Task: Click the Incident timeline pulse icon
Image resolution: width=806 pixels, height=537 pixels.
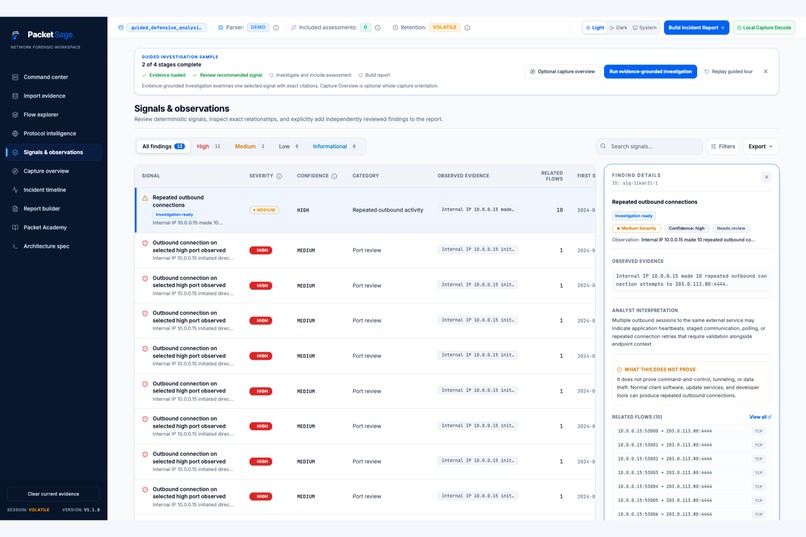Action: click(15, 190)
